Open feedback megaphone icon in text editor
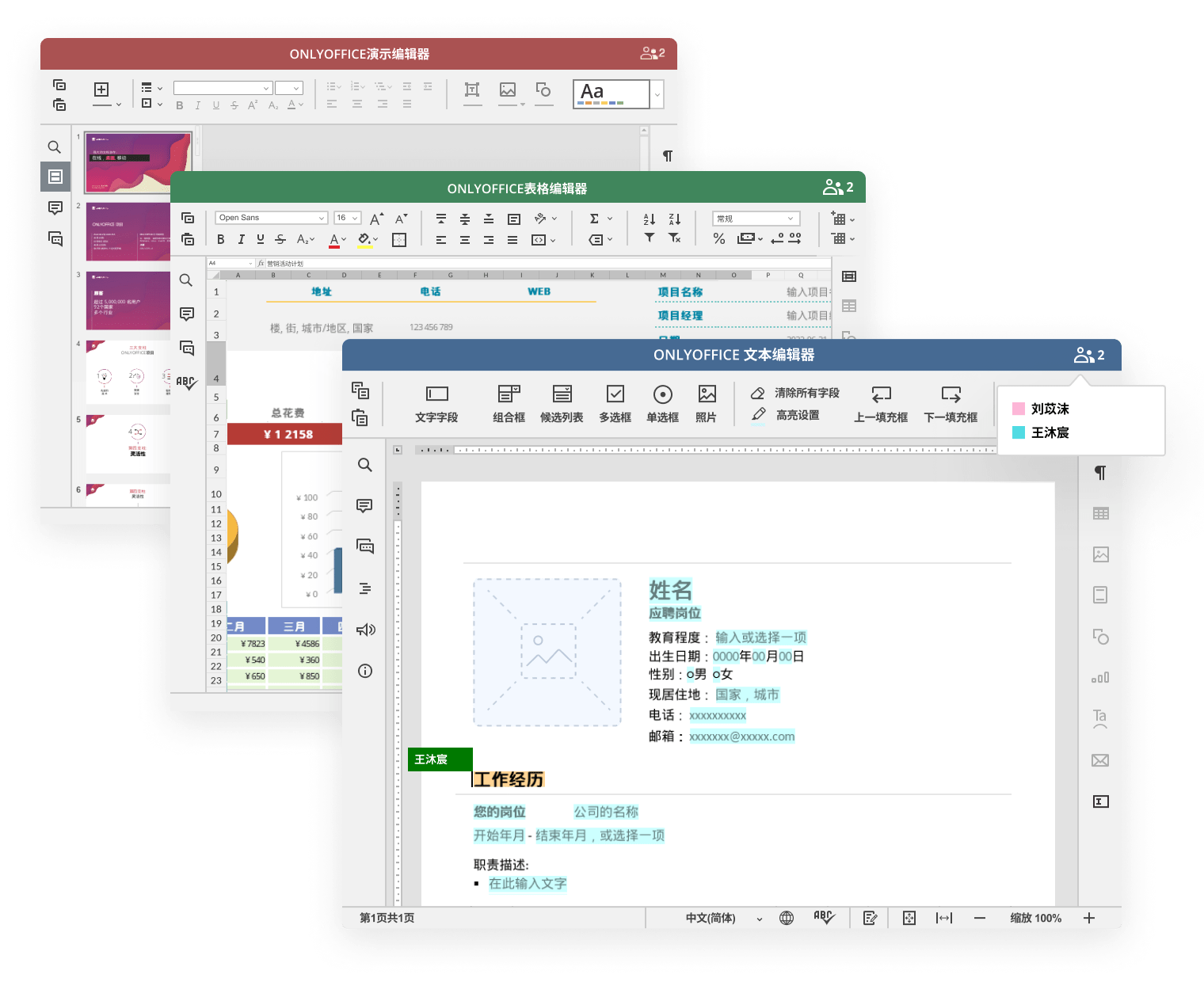Image resolution: width=1204 pixels, height=982 pixels. [x=365, y=630]
